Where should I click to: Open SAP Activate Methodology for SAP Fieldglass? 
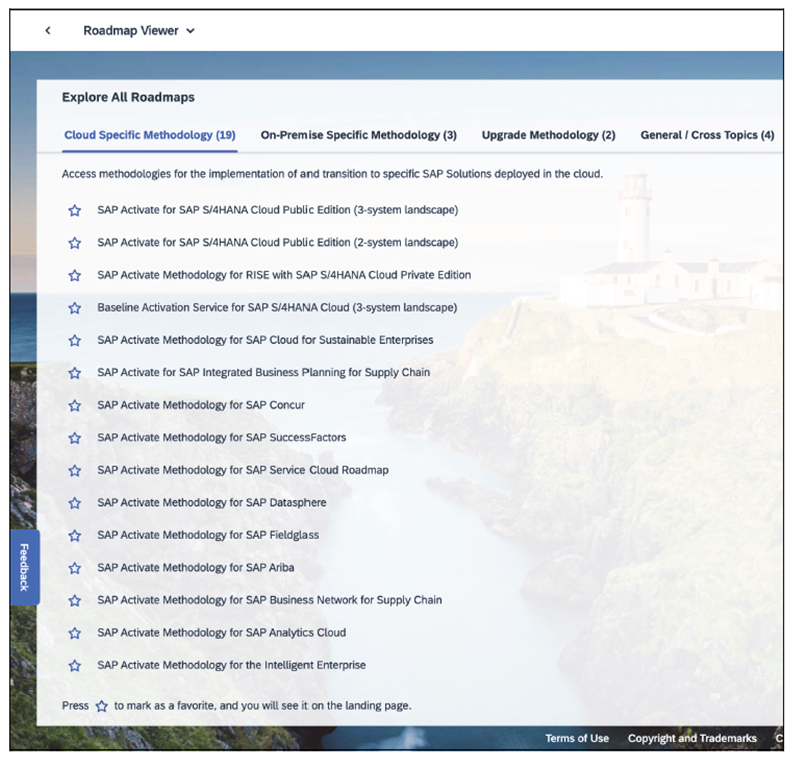208,535
